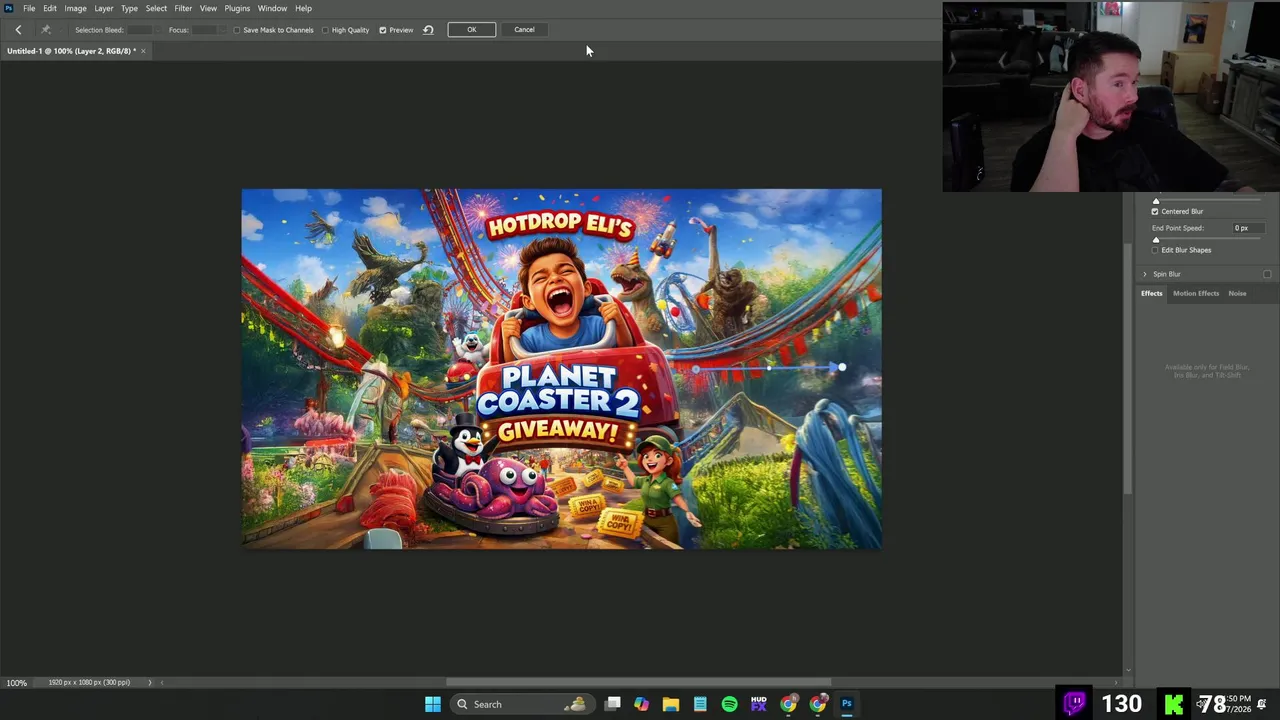Open the Edit menu
Viewport: 1280px width, 720px height.
[50, 8]
